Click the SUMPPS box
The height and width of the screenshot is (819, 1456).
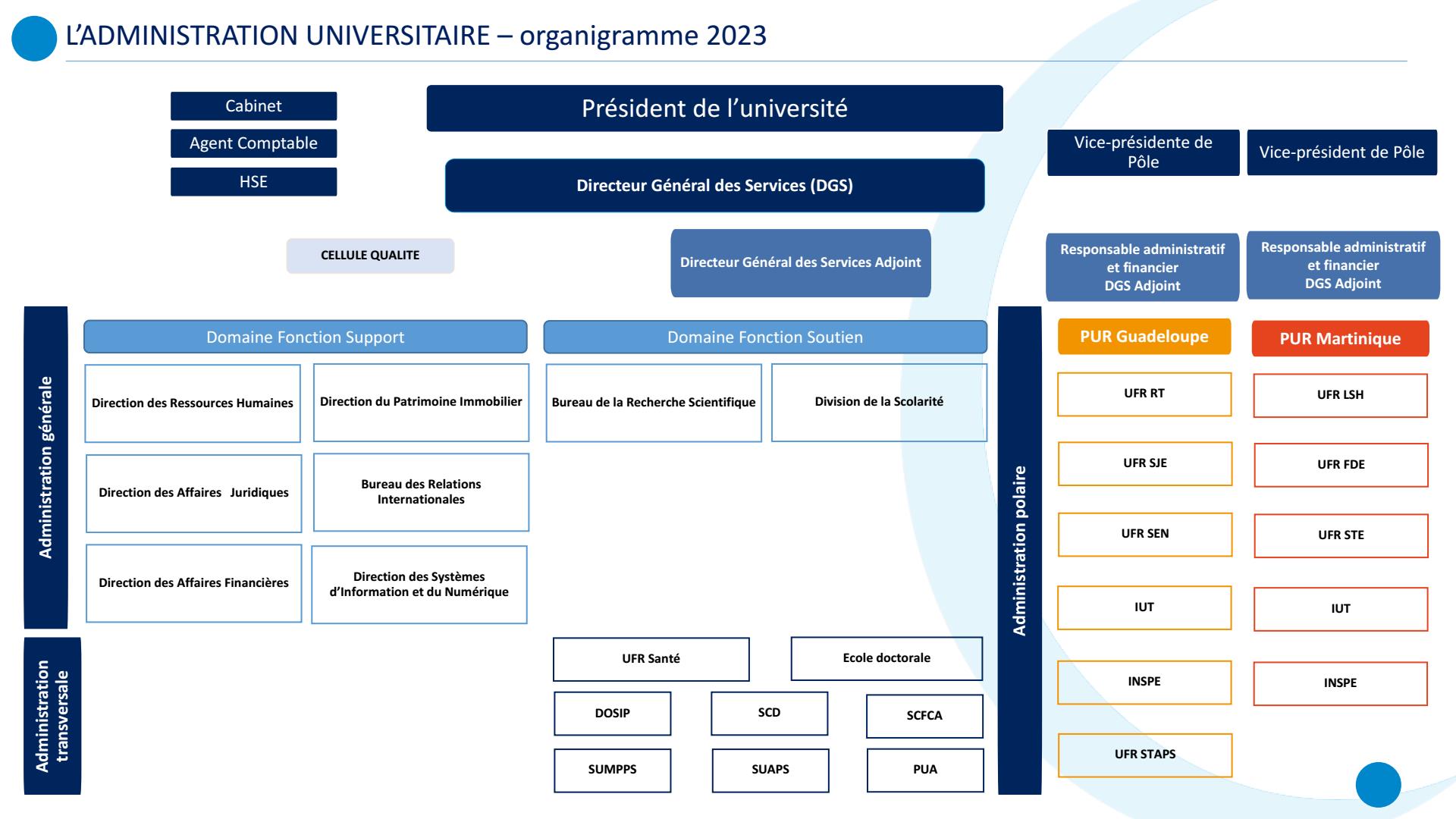(x=613, y=770)
